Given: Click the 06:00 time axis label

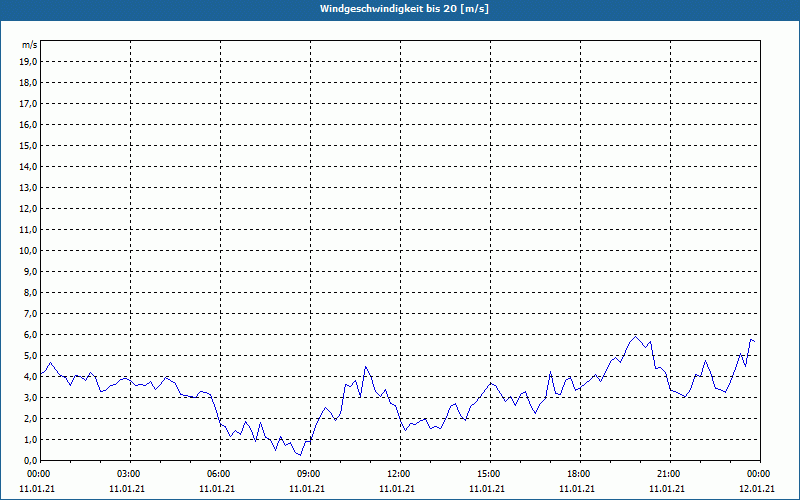Looking at the screenshot, I should coord(220,474).
